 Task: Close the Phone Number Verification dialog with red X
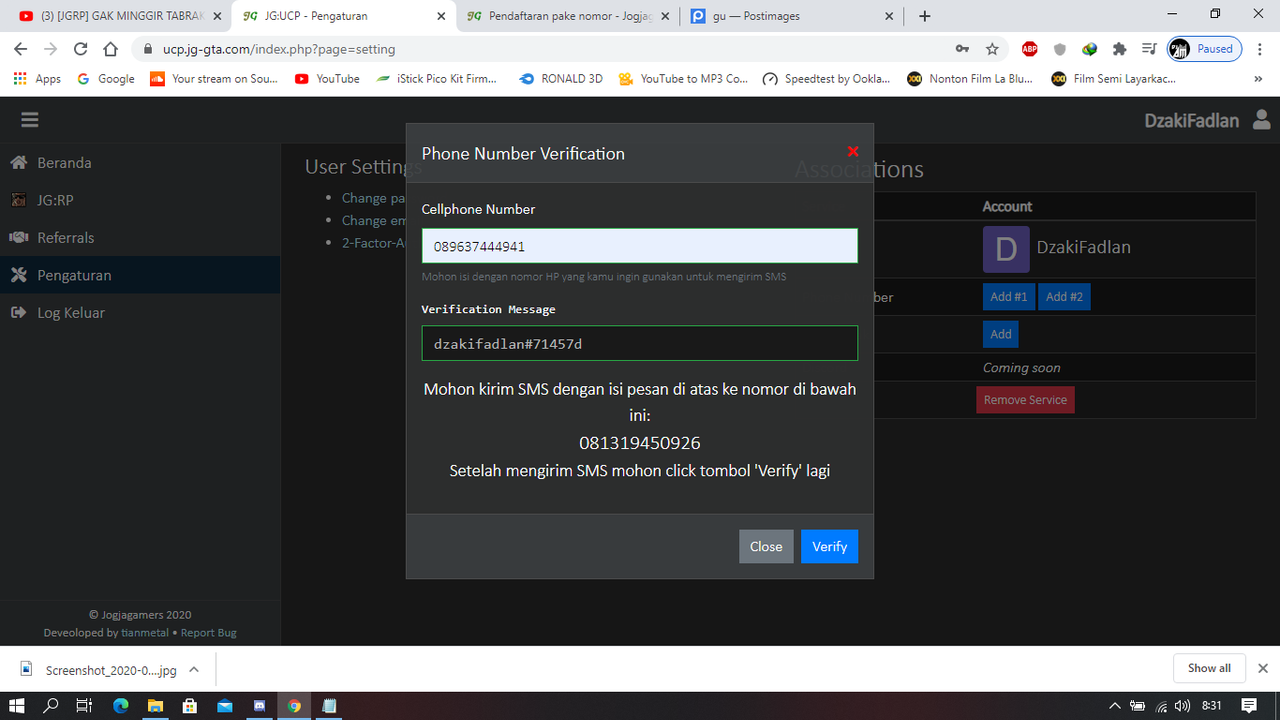coord(853,152)
